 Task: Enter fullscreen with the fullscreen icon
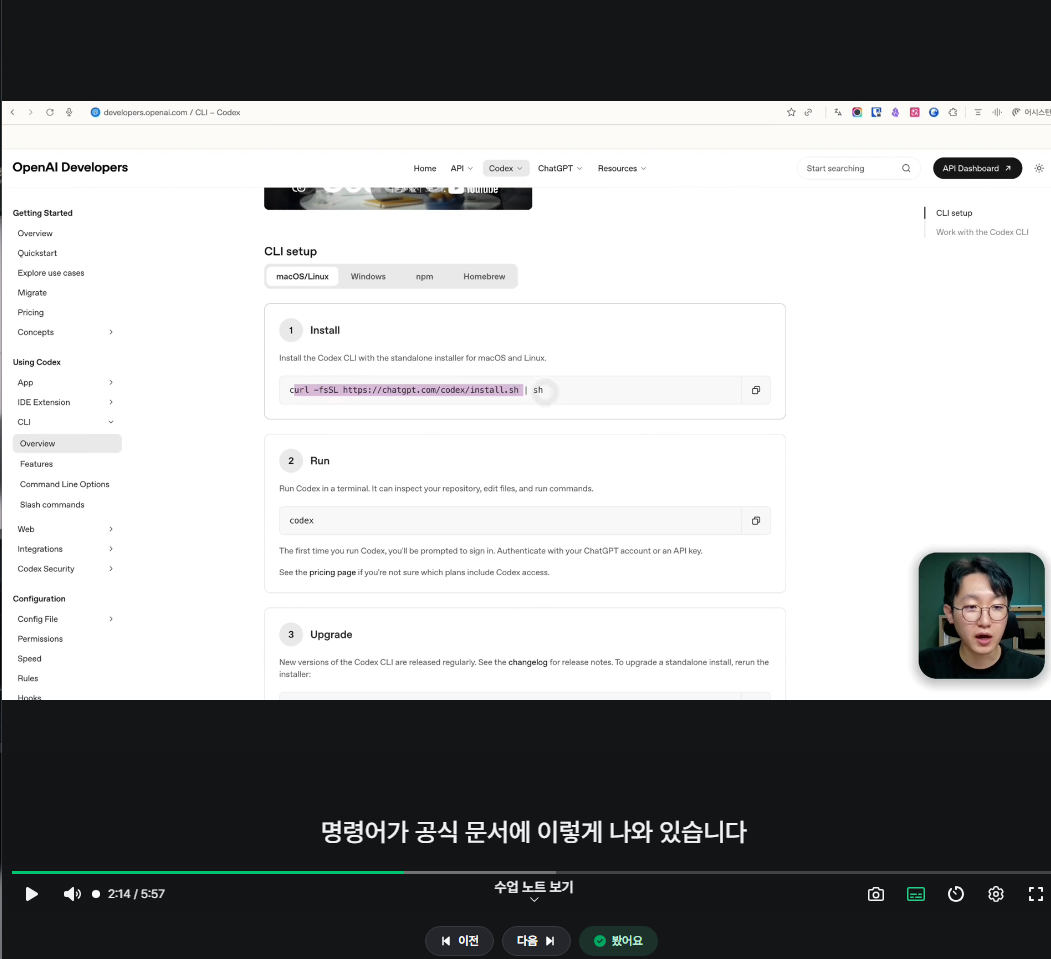pyautogui.click(x=1036, y=894)
